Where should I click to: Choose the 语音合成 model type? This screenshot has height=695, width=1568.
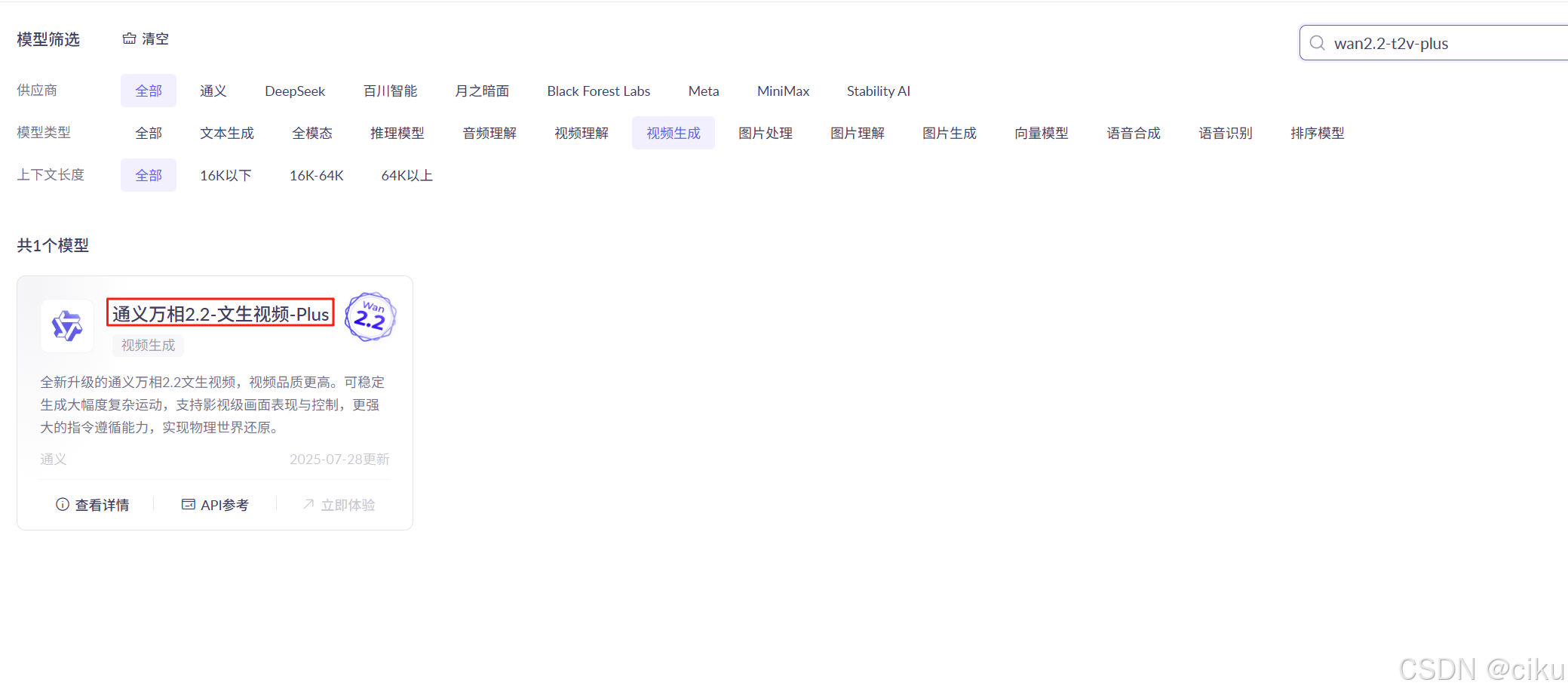point(1134,133)
